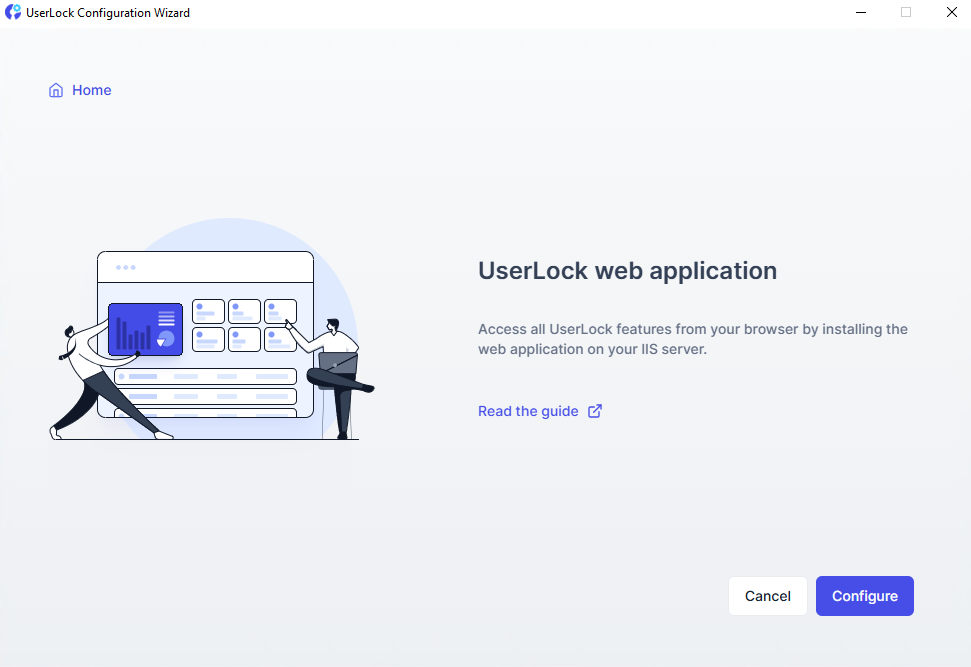The image size is (971, 667).
Task: Click the 'Access all UserLock features' description
Action: tap(693, 339)
